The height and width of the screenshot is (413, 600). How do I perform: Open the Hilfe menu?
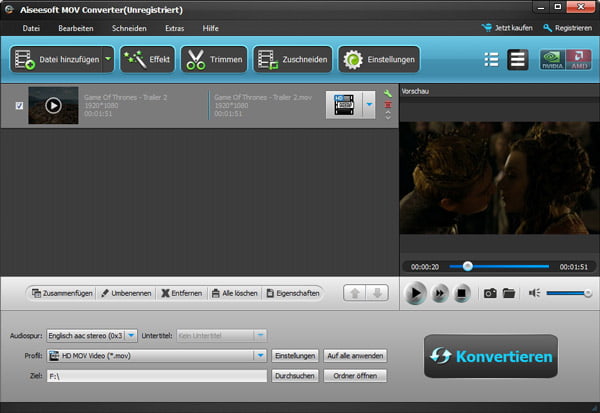point(210,28)
